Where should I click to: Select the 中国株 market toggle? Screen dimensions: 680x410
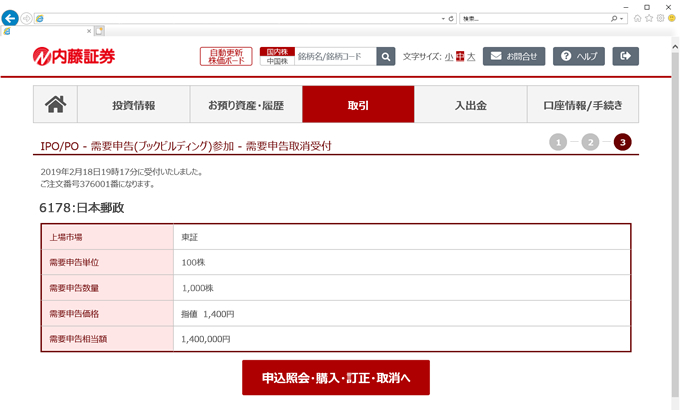pyautogui.click(x=277, y=61)
